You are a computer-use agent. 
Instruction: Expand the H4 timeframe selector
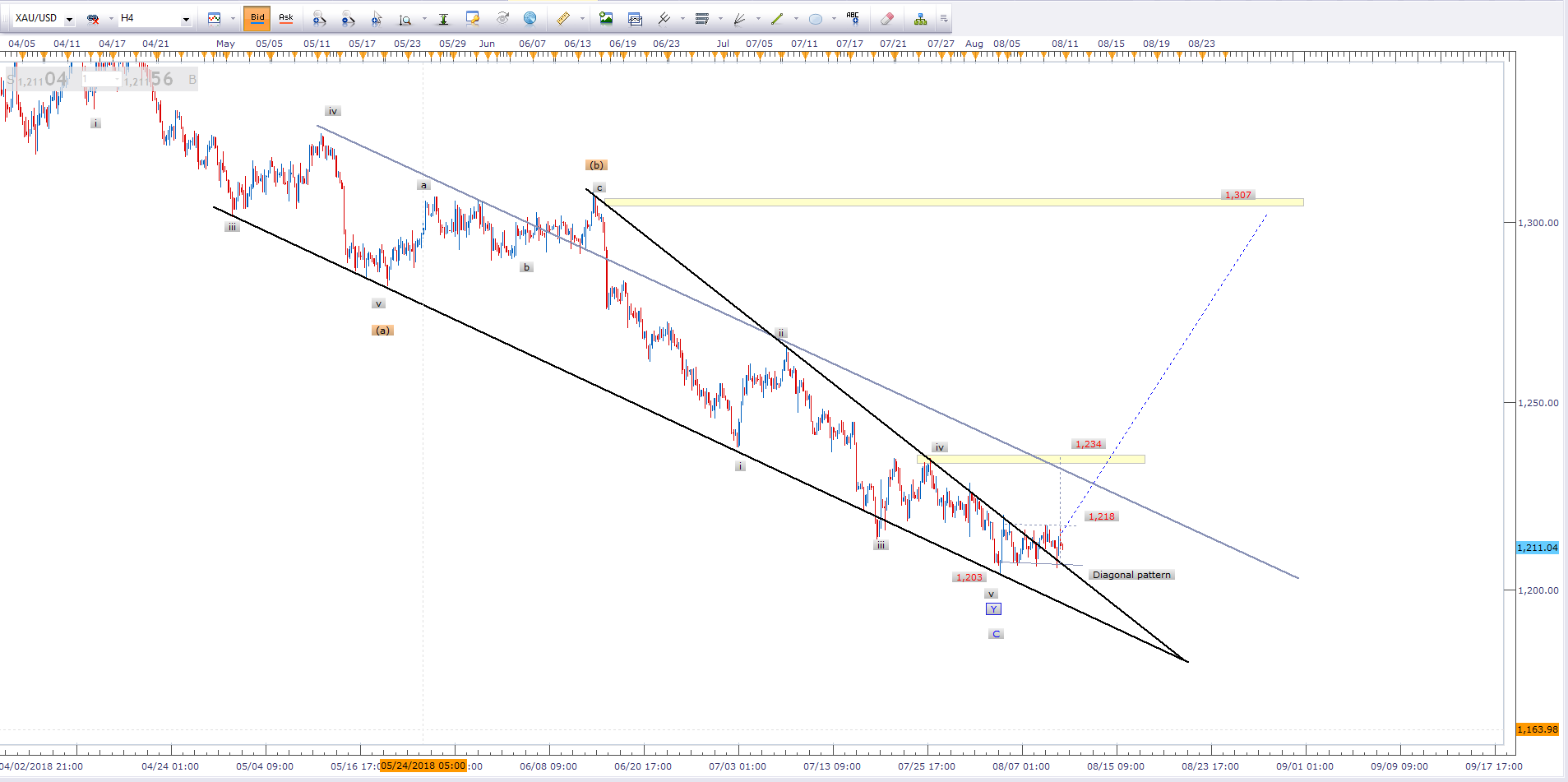coord(186,19)
